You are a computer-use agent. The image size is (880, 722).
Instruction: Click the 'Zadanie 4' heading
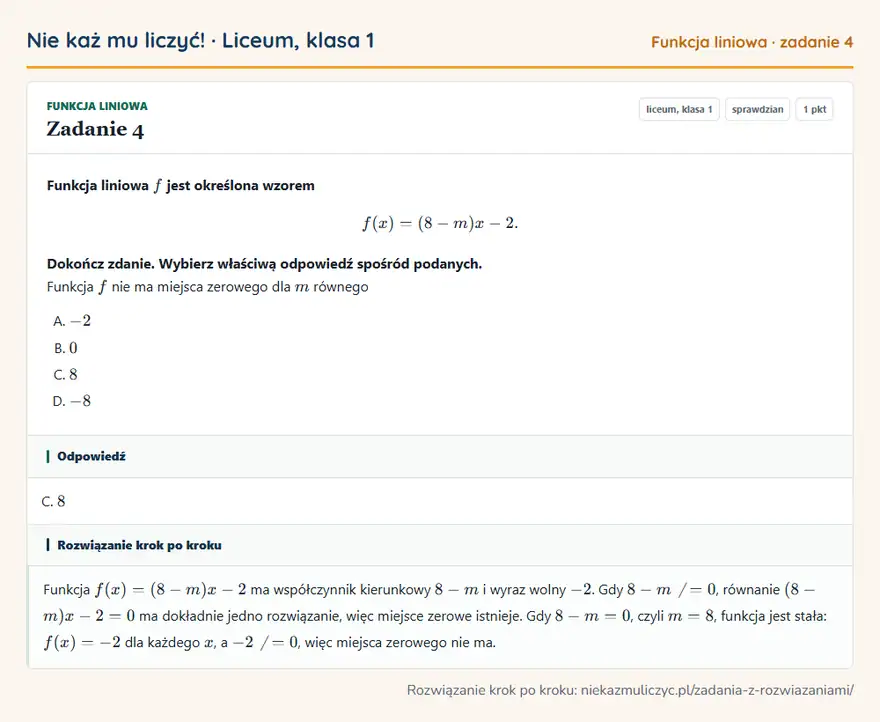(x=95, y=129)
